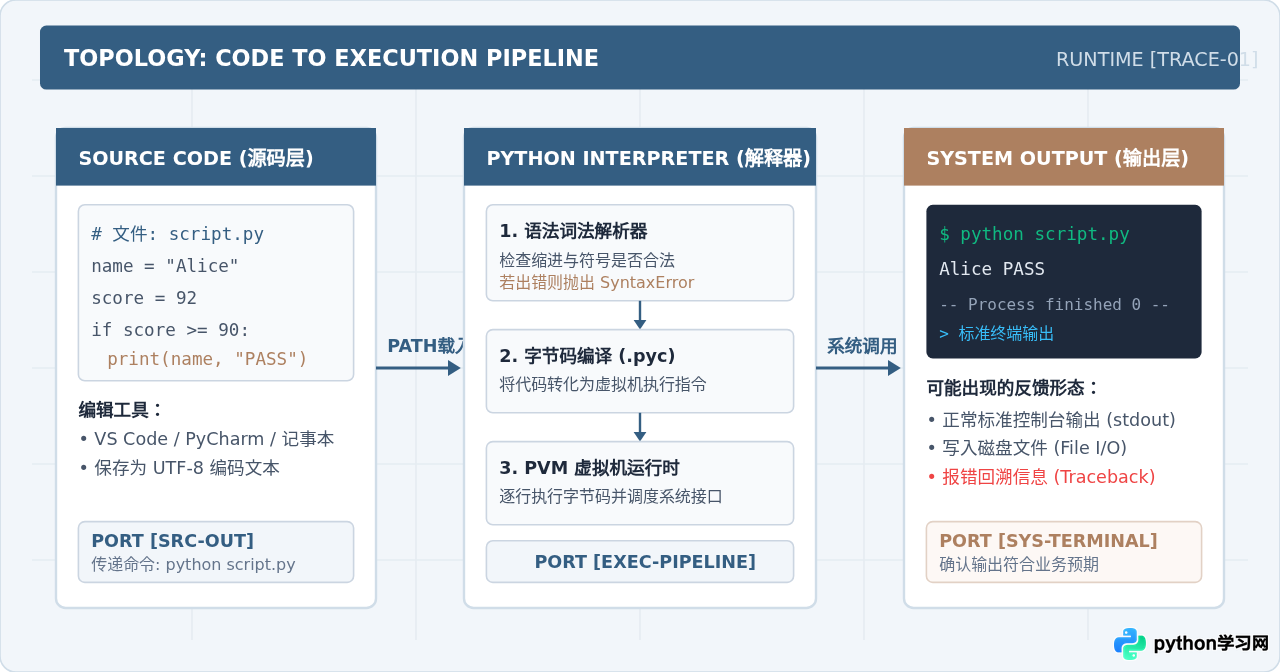1280x672 pixels.
Task: Click the '> 标准终端输出' terminal line
Action: click(x=996, y=333)
